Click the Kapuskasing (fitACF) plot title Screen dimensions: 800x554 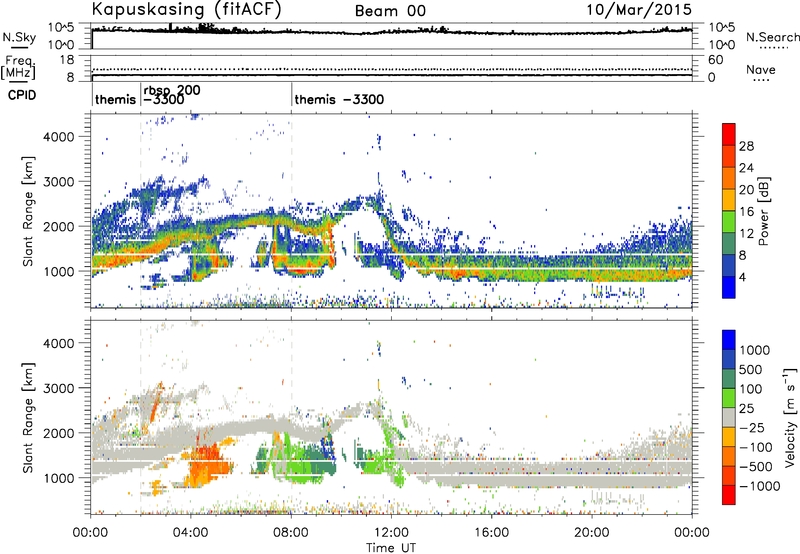pos(186,10)
